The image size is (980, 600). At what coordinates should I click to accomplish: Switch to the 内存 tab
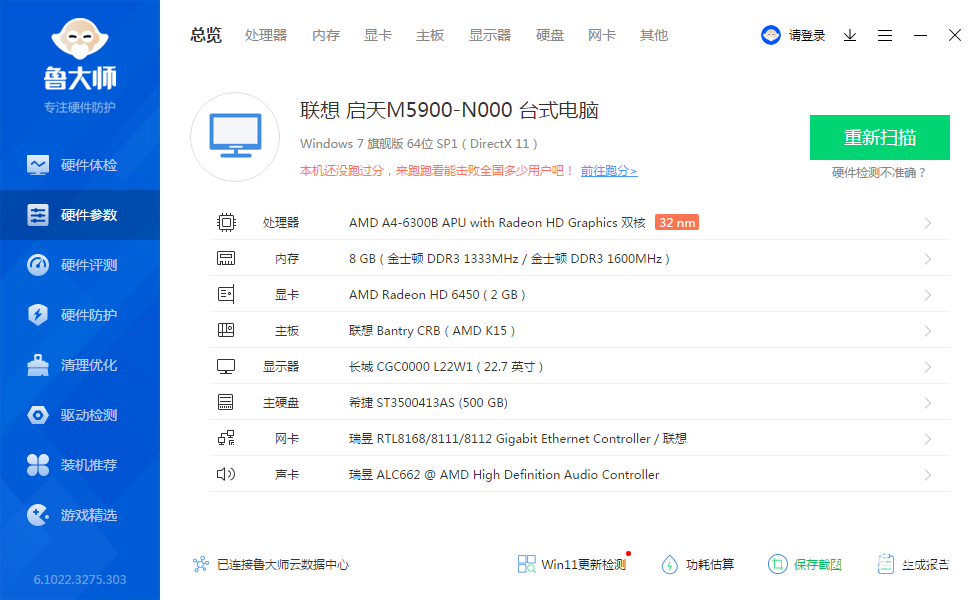(326, 36)
